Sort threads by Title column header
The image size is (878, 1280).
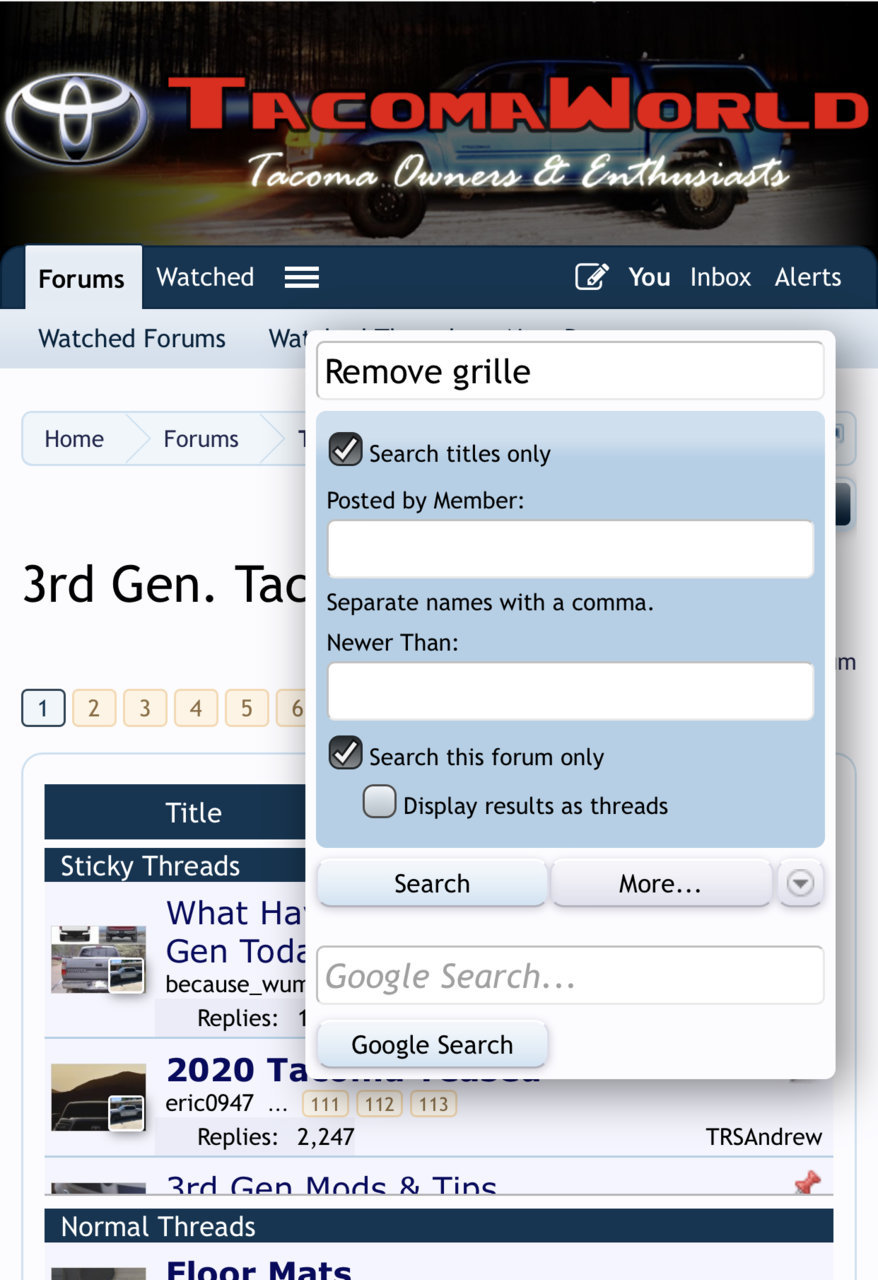[193, 812]
